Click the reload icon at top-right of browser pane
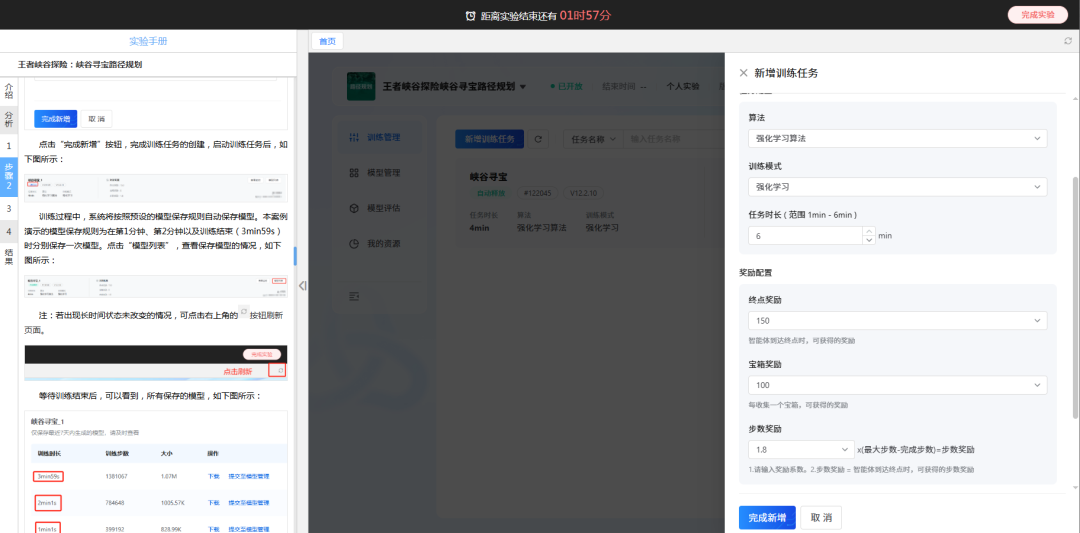This screenshot has height=533, width=1080. click(1068, 41)
